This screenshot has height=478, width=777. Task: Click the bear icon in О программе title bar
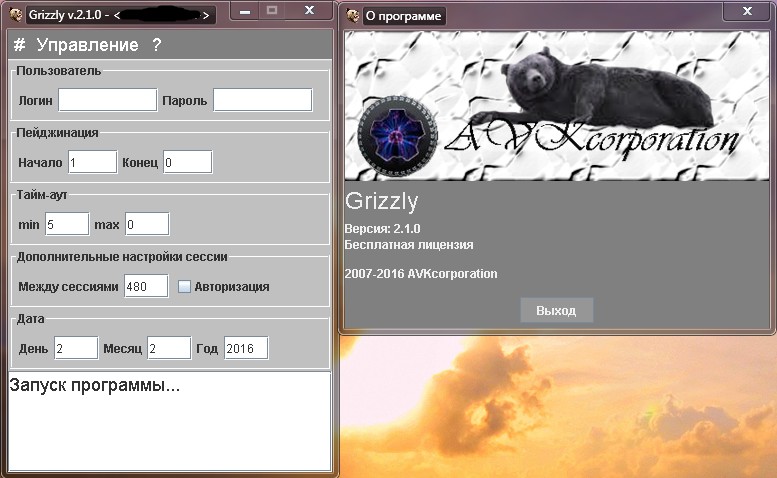[353, 16]
